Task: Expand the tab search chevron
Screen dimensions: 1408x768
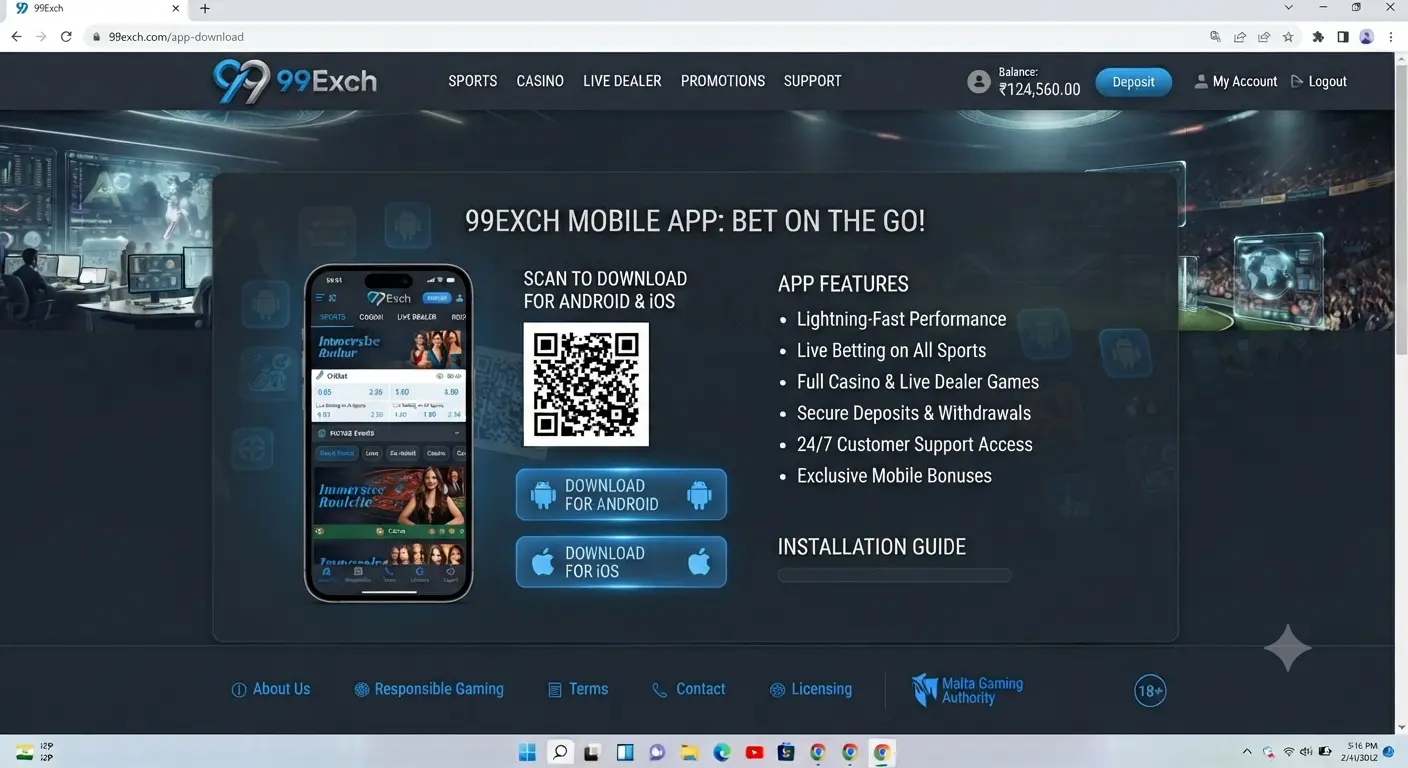Action: point(1289,8)
